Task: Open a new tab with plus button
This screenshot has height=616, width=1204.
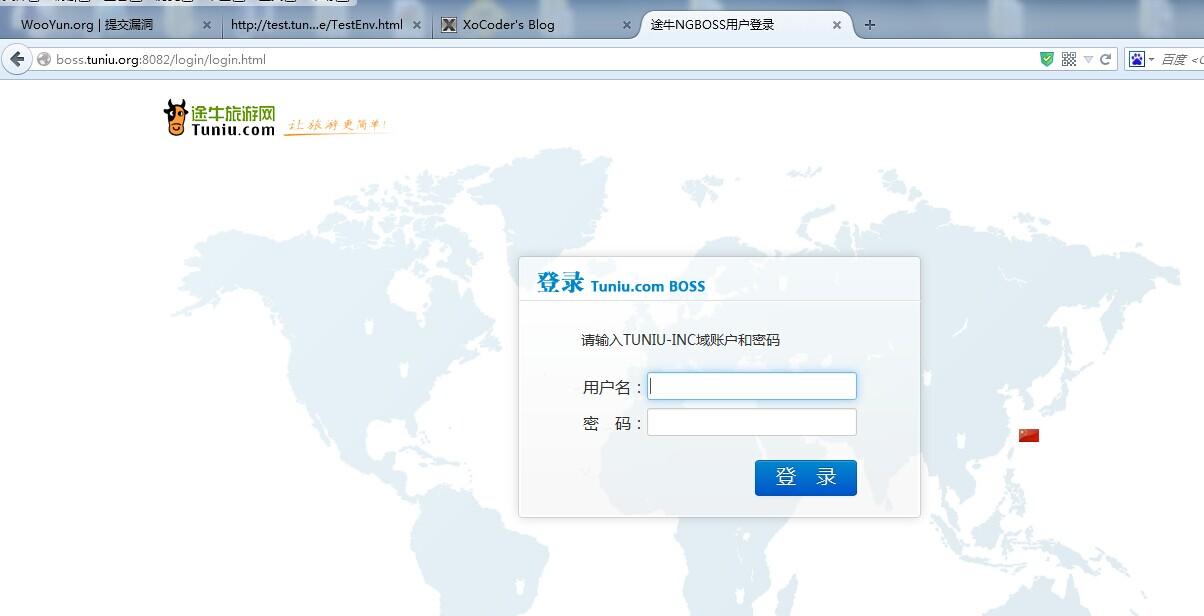Action: click(x=870, y=25)
